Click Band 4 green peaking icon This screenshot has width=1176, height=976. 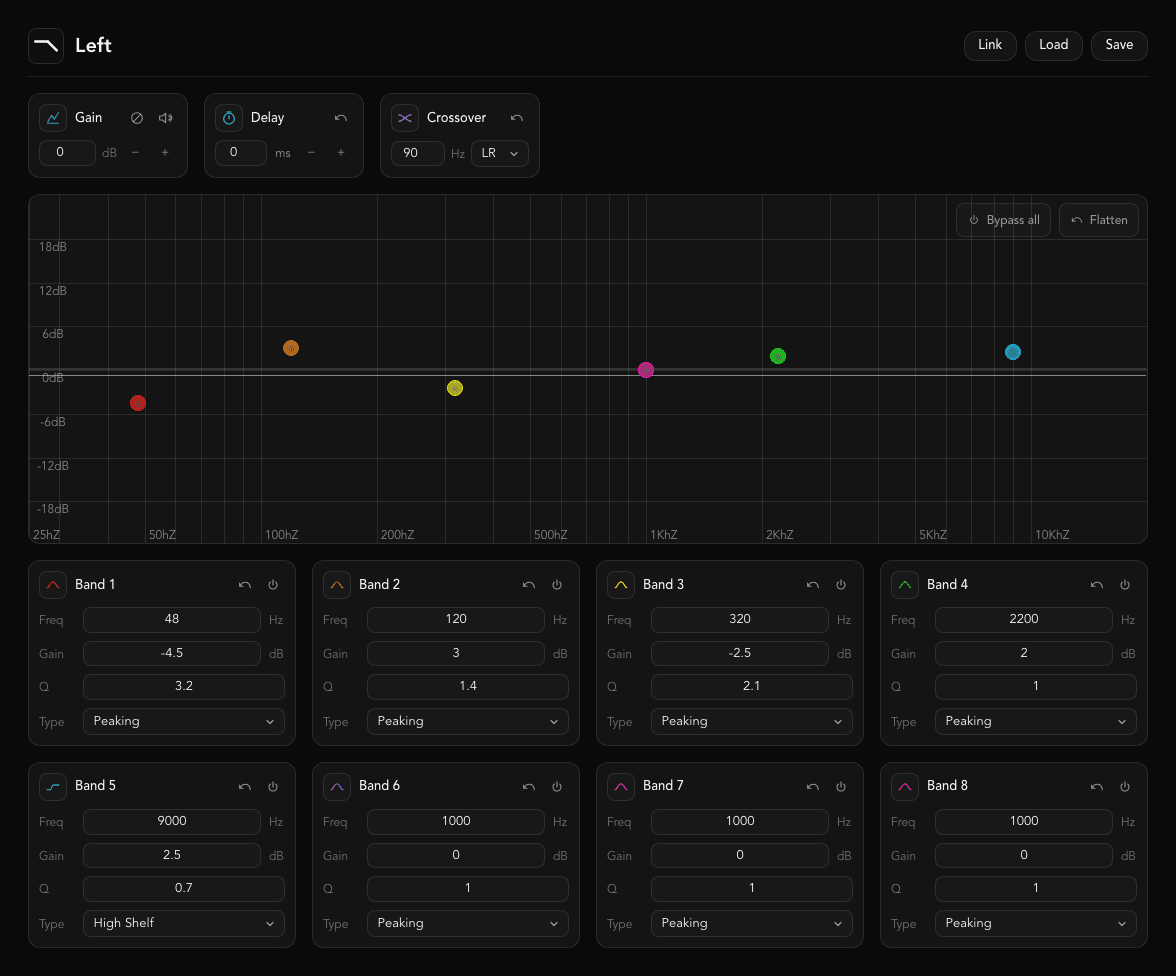click(x=904, y=584)
